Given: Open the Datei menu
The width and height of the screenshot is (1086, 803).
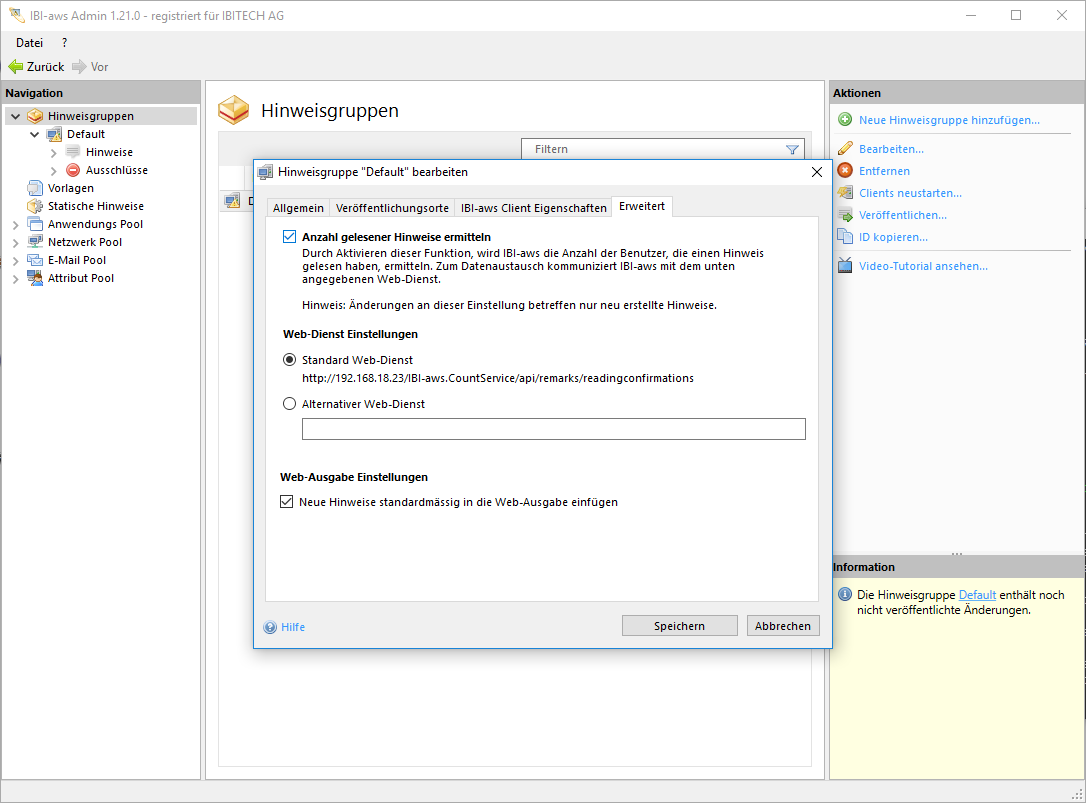Looking at the screenshot, I should tap(29, 43).
